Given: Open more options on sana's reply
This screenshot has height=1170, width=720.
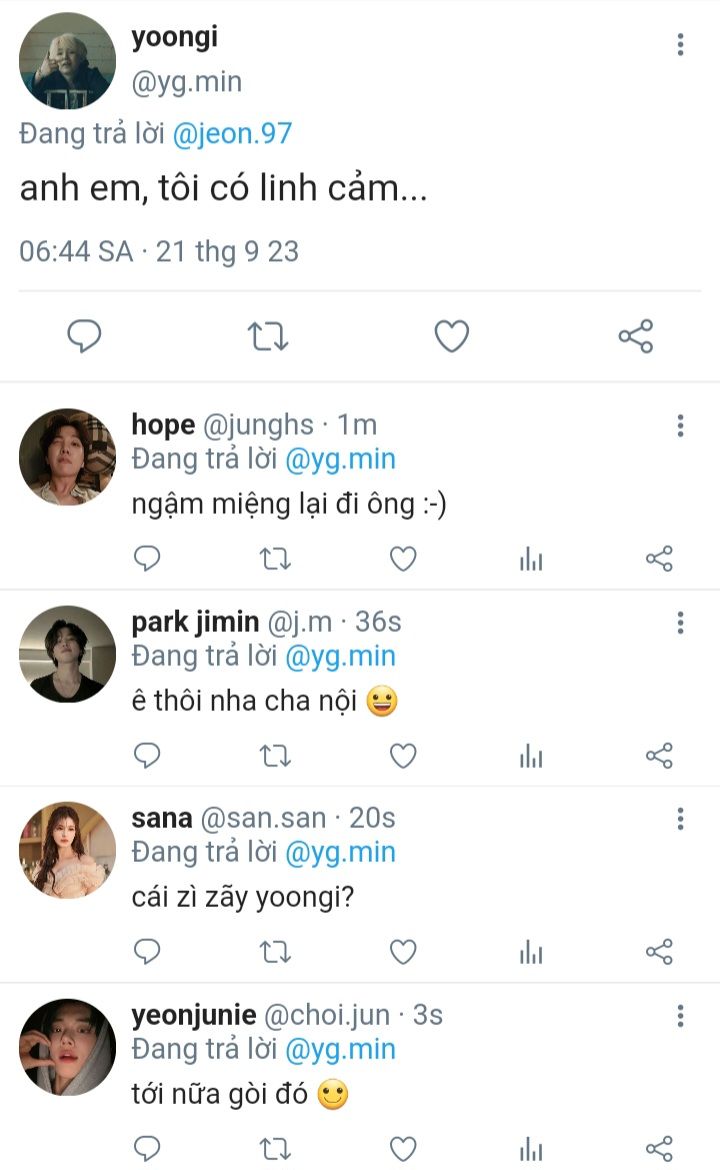Looking at the screenshot, I should point(680,820).
